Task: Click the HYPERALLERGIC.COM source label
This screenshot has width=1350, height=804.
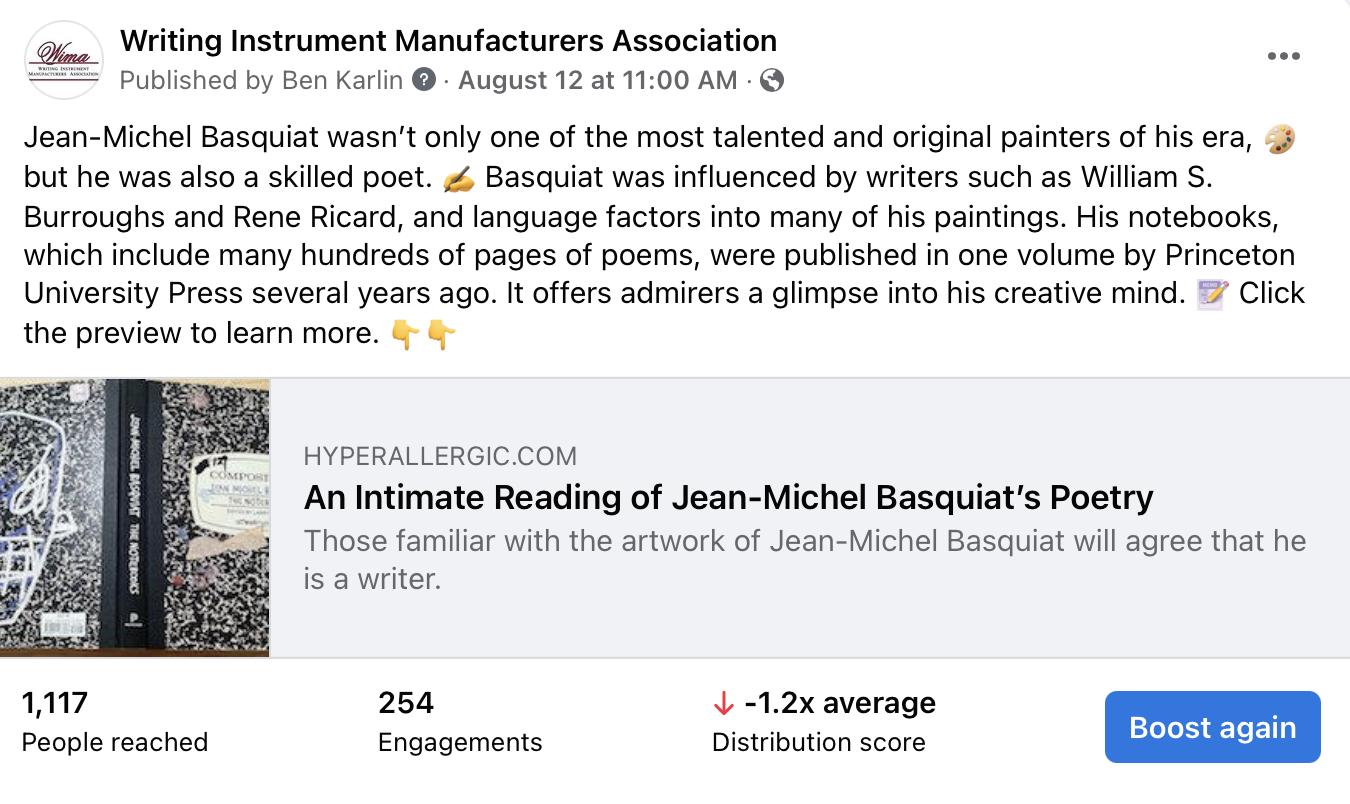Action: (440, 457)
